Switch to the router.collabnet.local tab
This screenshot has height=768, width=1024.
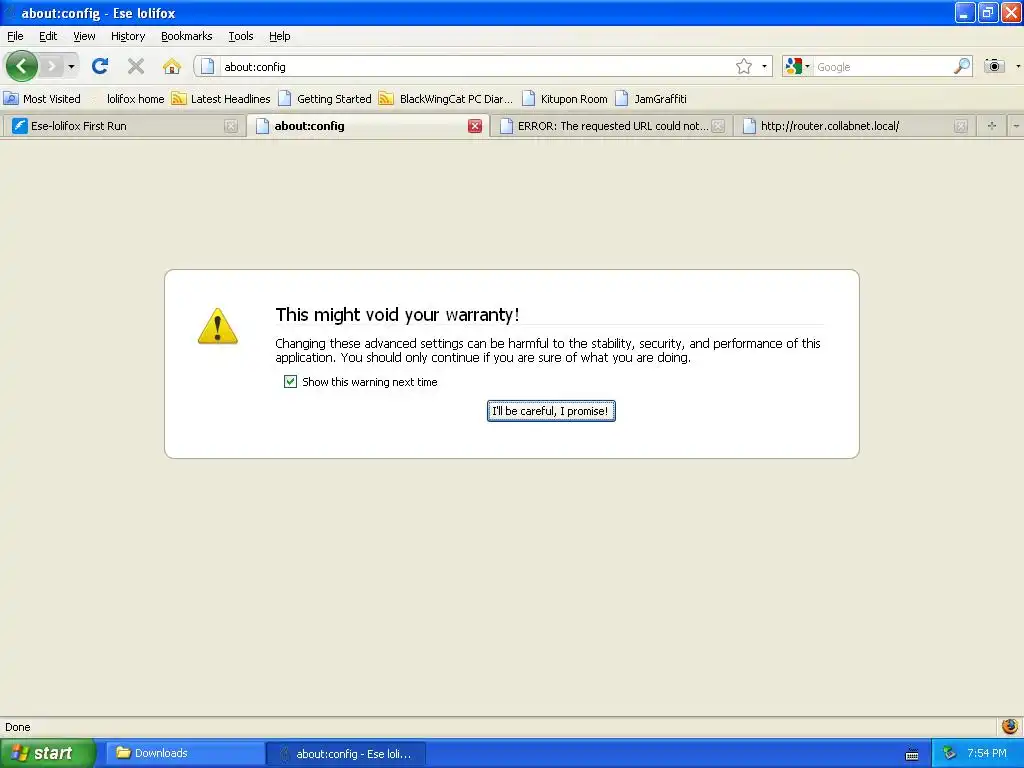[x=854, y=126]
